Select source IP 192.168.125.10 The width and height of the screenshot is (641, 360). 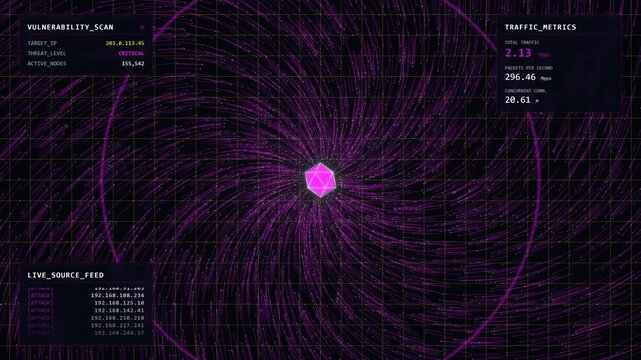(119, 303)
